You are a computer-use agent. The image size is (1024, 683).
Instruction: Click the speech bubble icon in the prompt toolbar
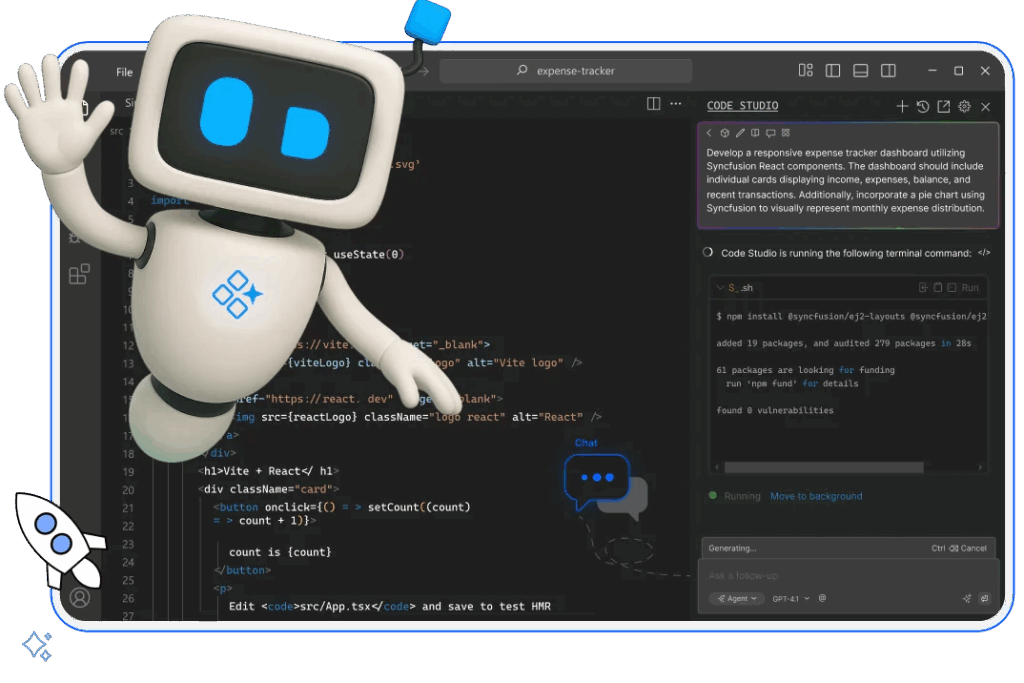771,133
